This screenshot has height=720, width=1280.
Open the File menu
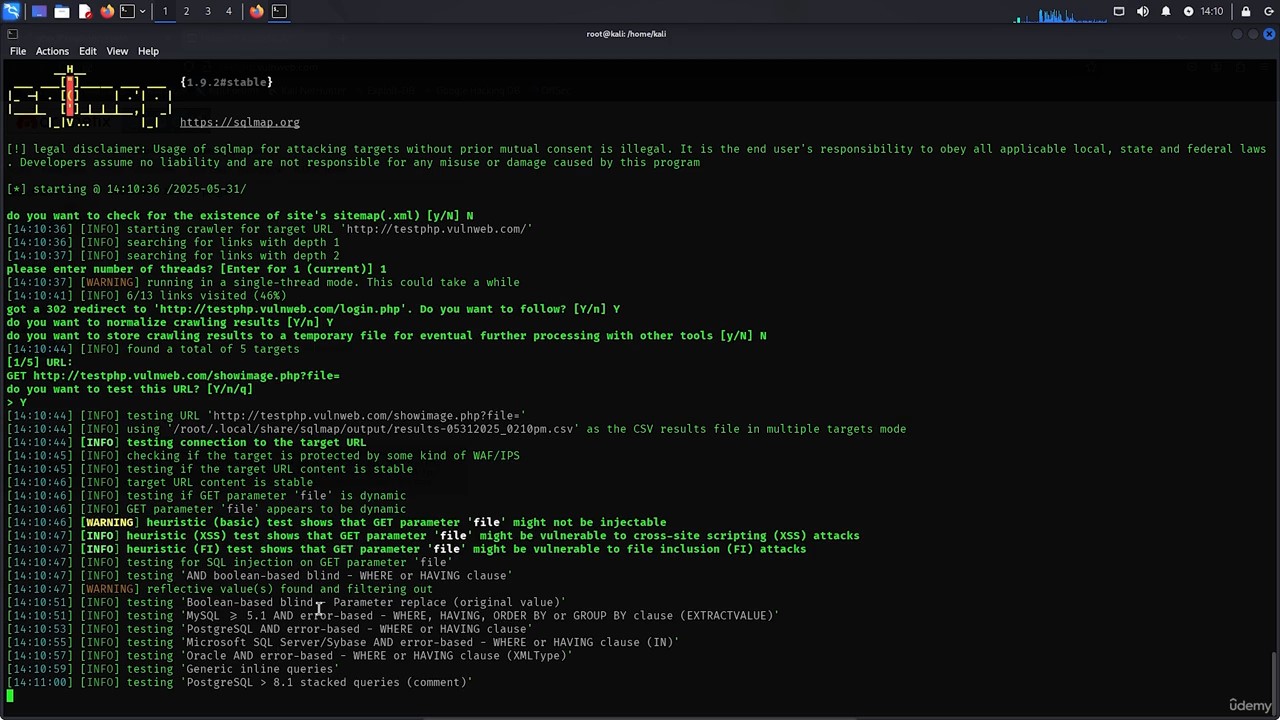pos(18,51)
